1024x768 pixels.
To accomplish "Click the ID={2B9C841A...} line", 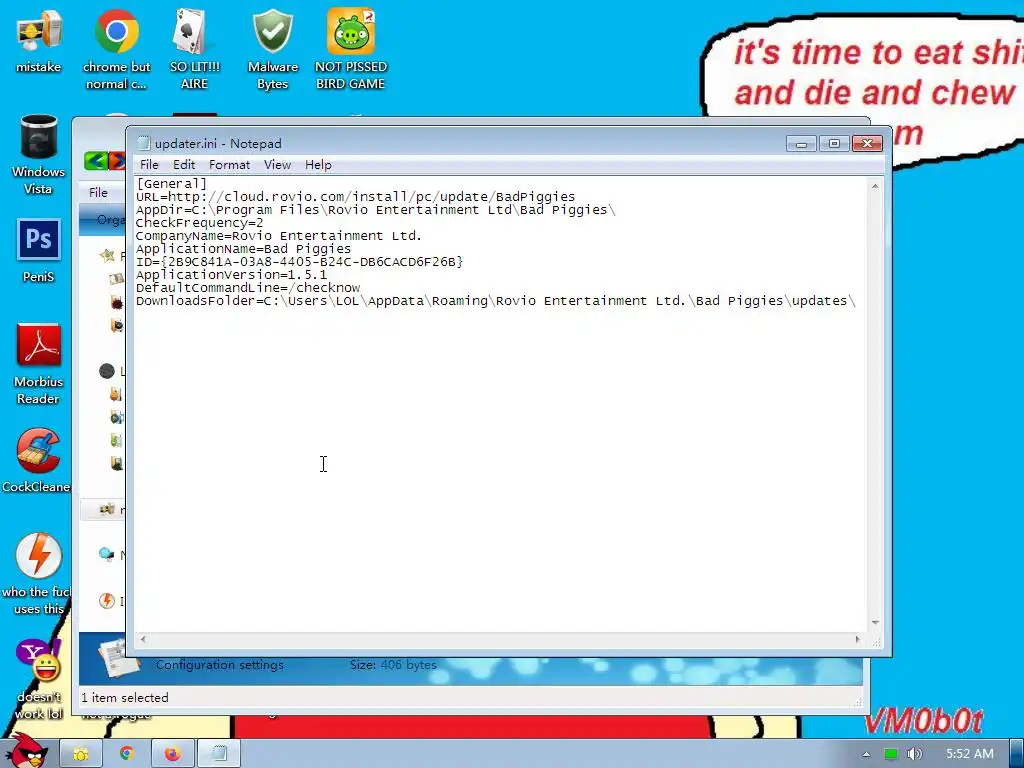I will (299, 262).
